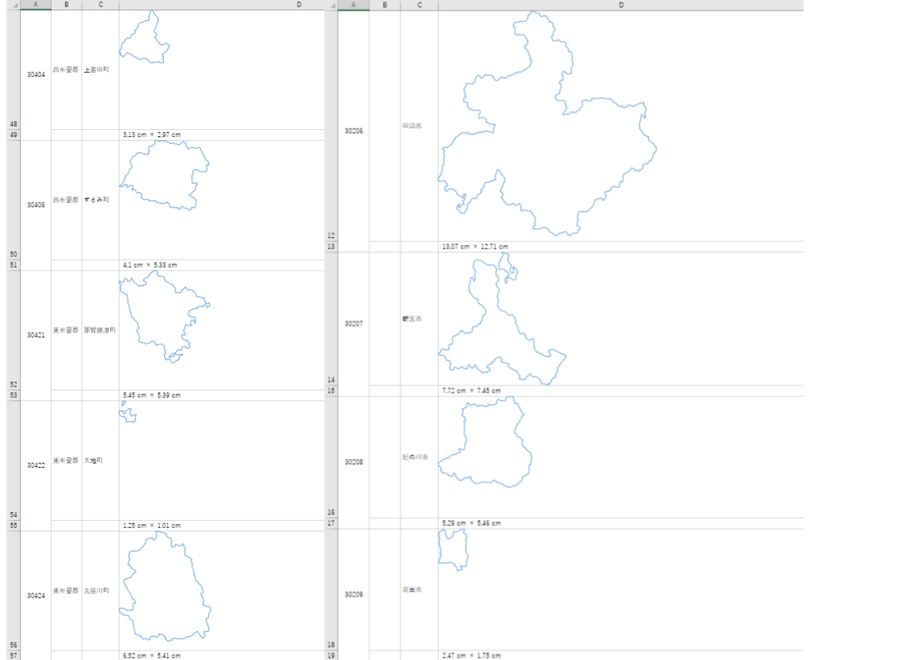Click city name cell beside code 30206
Image resolution: width=924 pixels, height=660 pixels.
(x=419, y=126)
